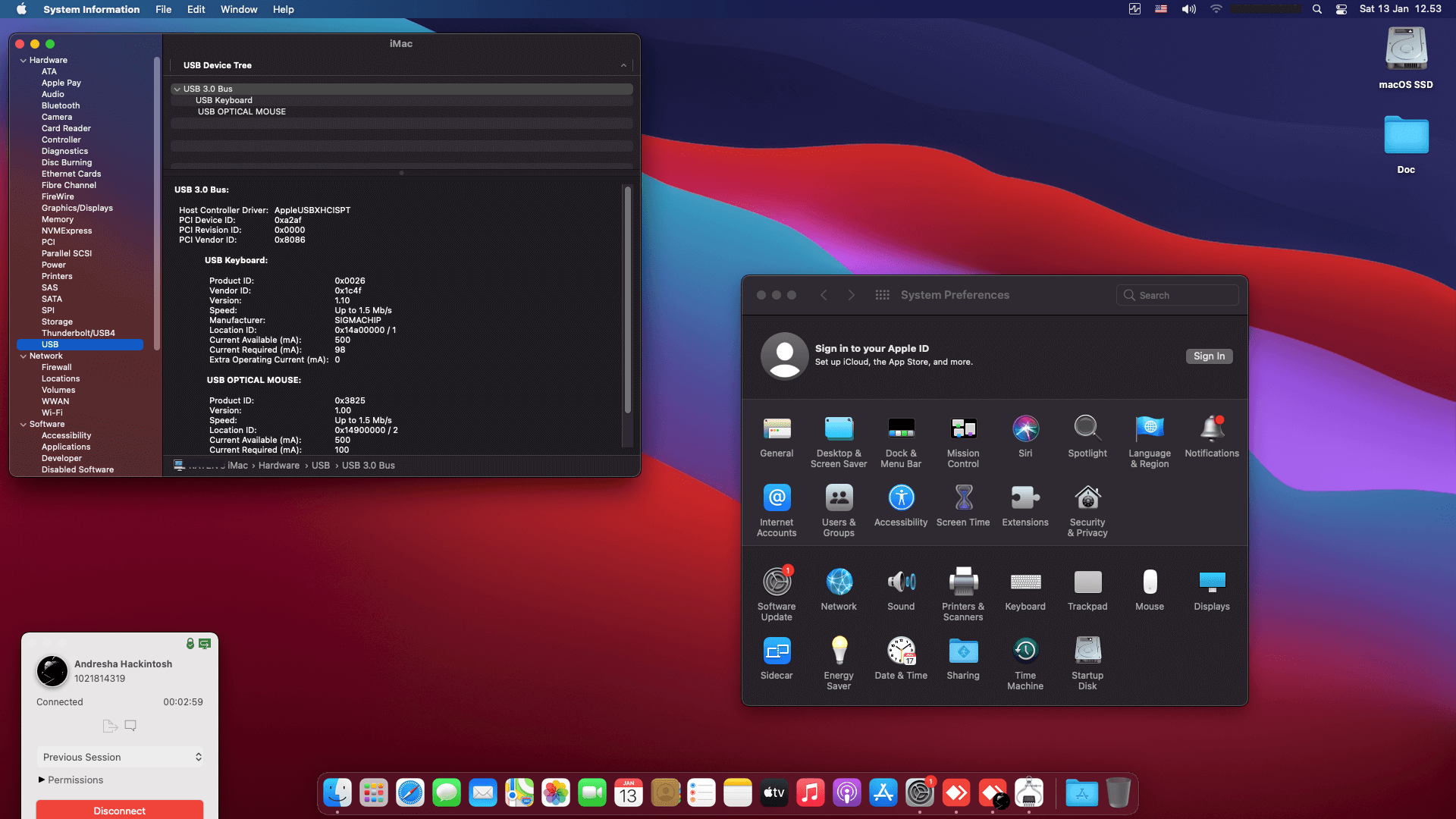Collapse the Hardware section in sidebar
Screen dimensions: 1456x819
coord(23,61)
